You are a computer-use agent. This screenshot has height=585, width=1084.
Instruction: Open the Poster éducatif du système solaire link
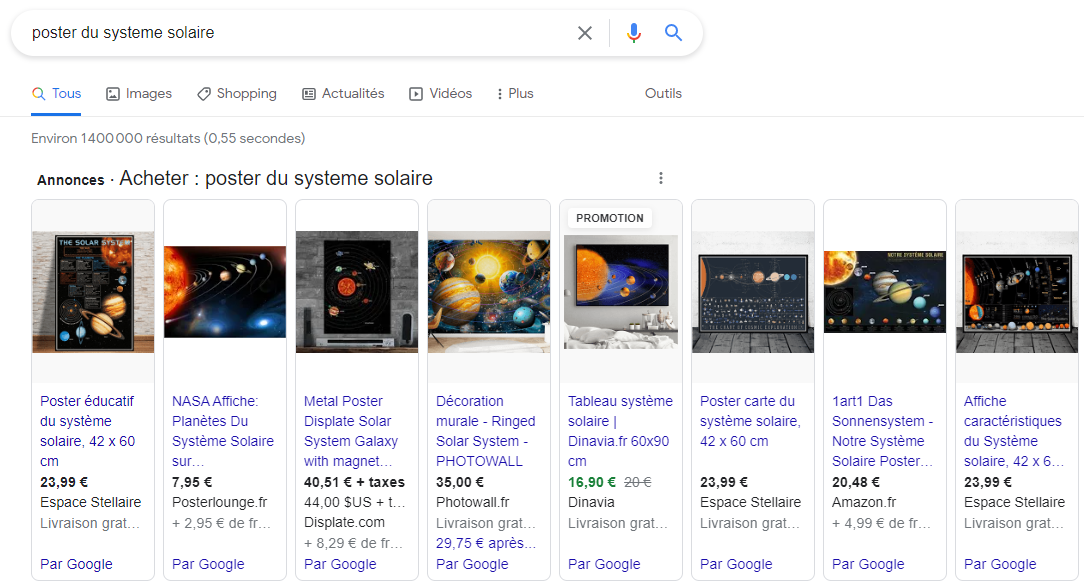point(87,430)
